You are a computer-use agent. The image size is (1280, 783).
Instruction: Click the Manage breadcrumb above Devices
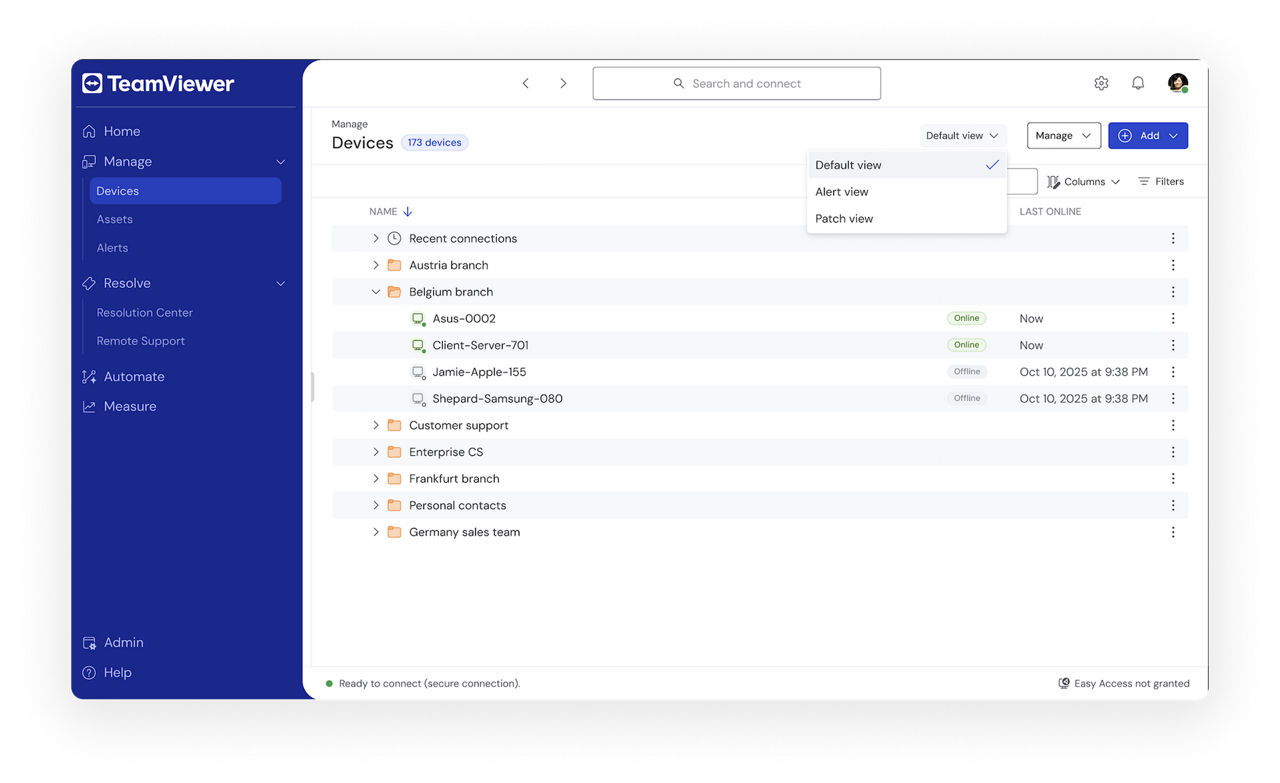tap(350, 125)
